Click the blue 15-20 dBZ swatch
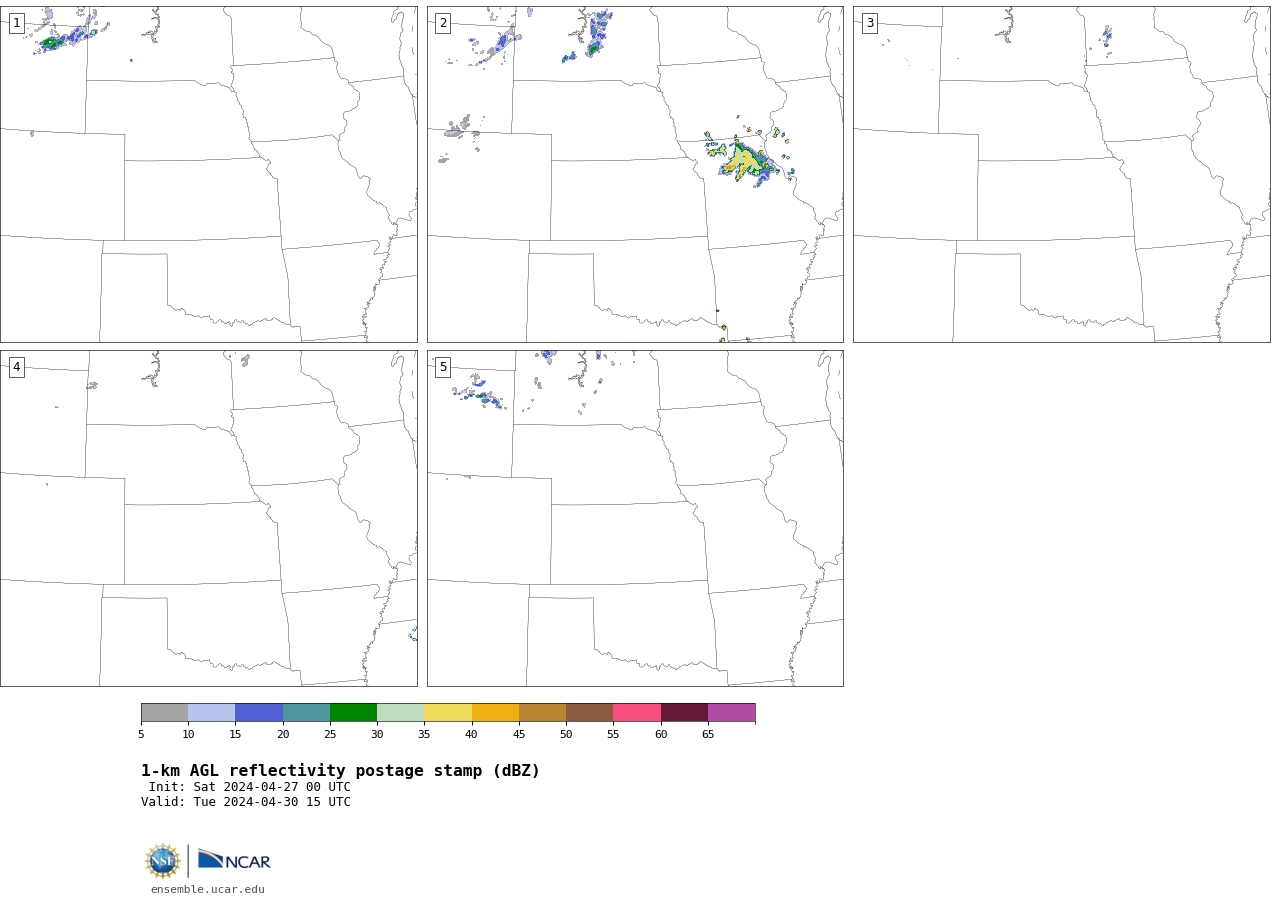Viewport: 1280px width, 901px height. [x=259, y=713]
